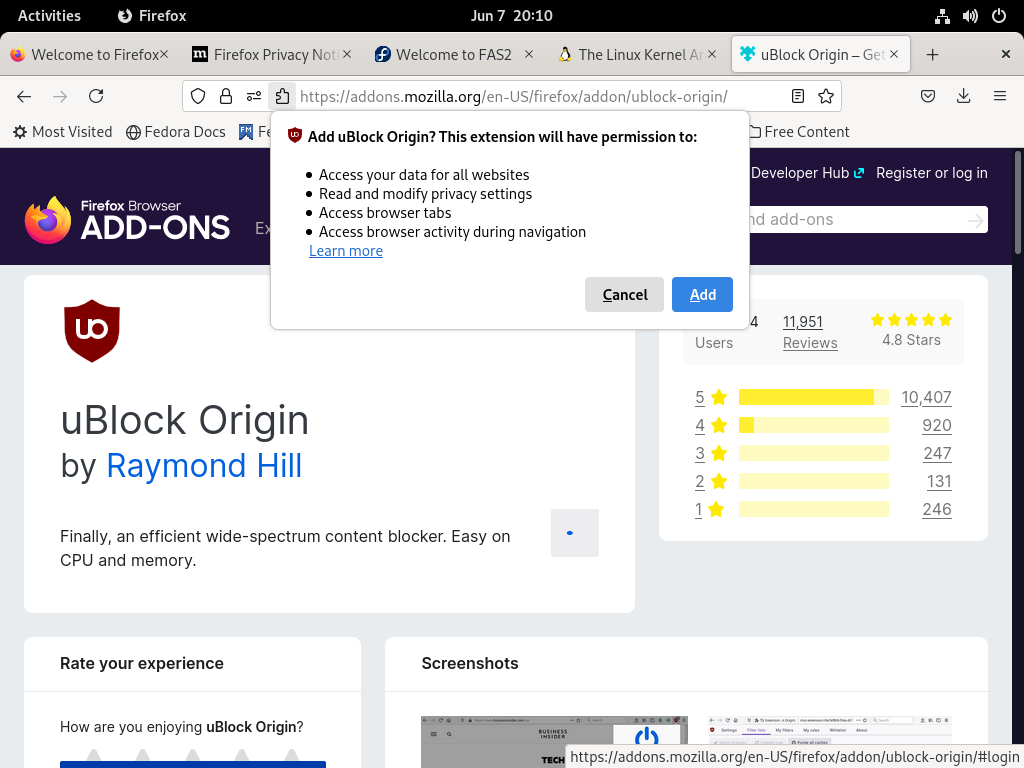Save page to Pocket icon

pyautogui.click(x=927, y=97)
